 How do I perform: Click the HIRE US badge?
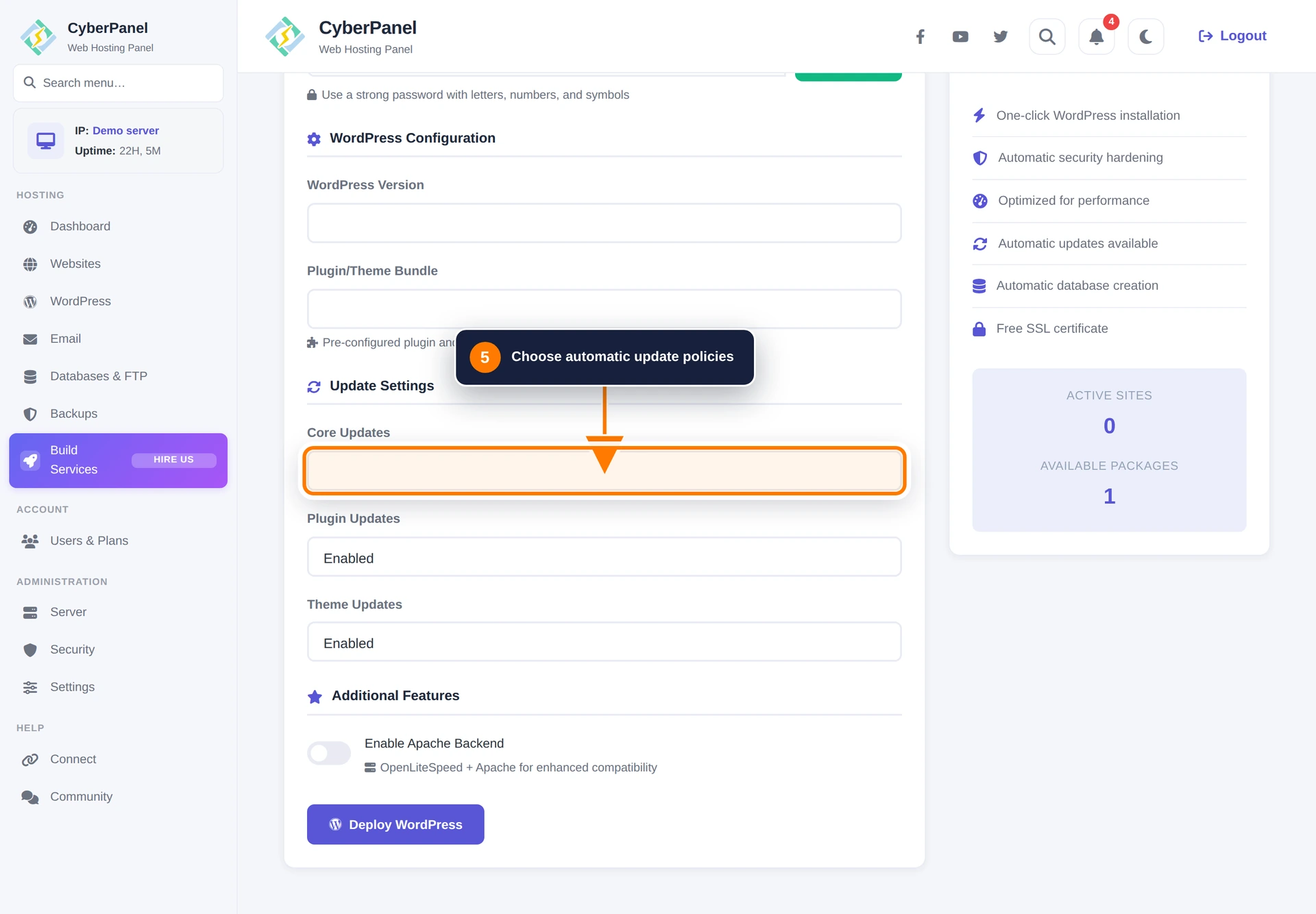[174, 460]
